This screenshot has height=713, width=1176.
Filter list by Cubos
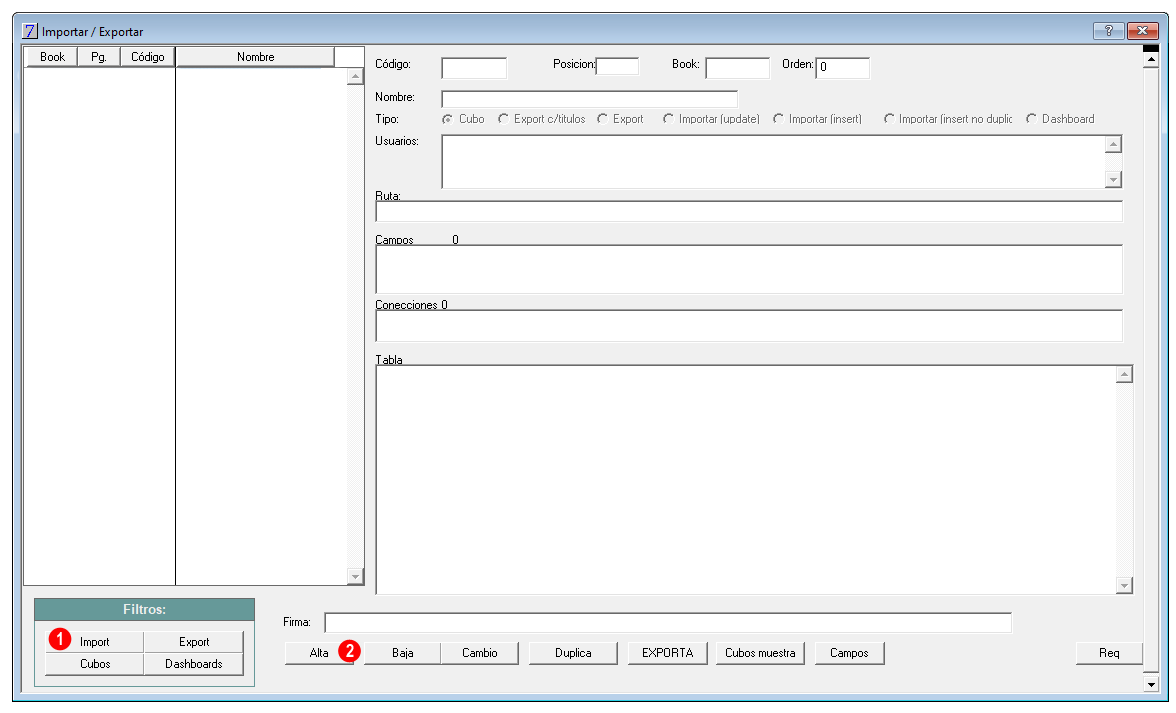[94, 664]
